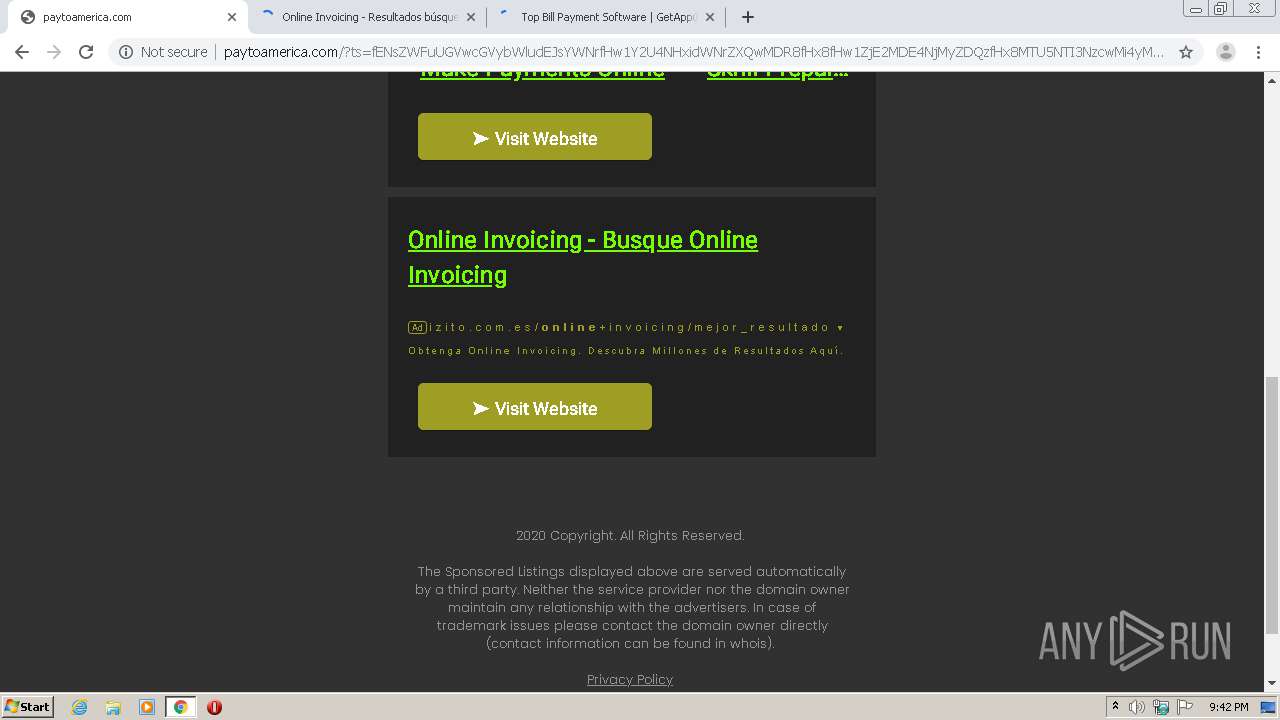Click the 2020 Copyright text

click(x=630, y=535)
